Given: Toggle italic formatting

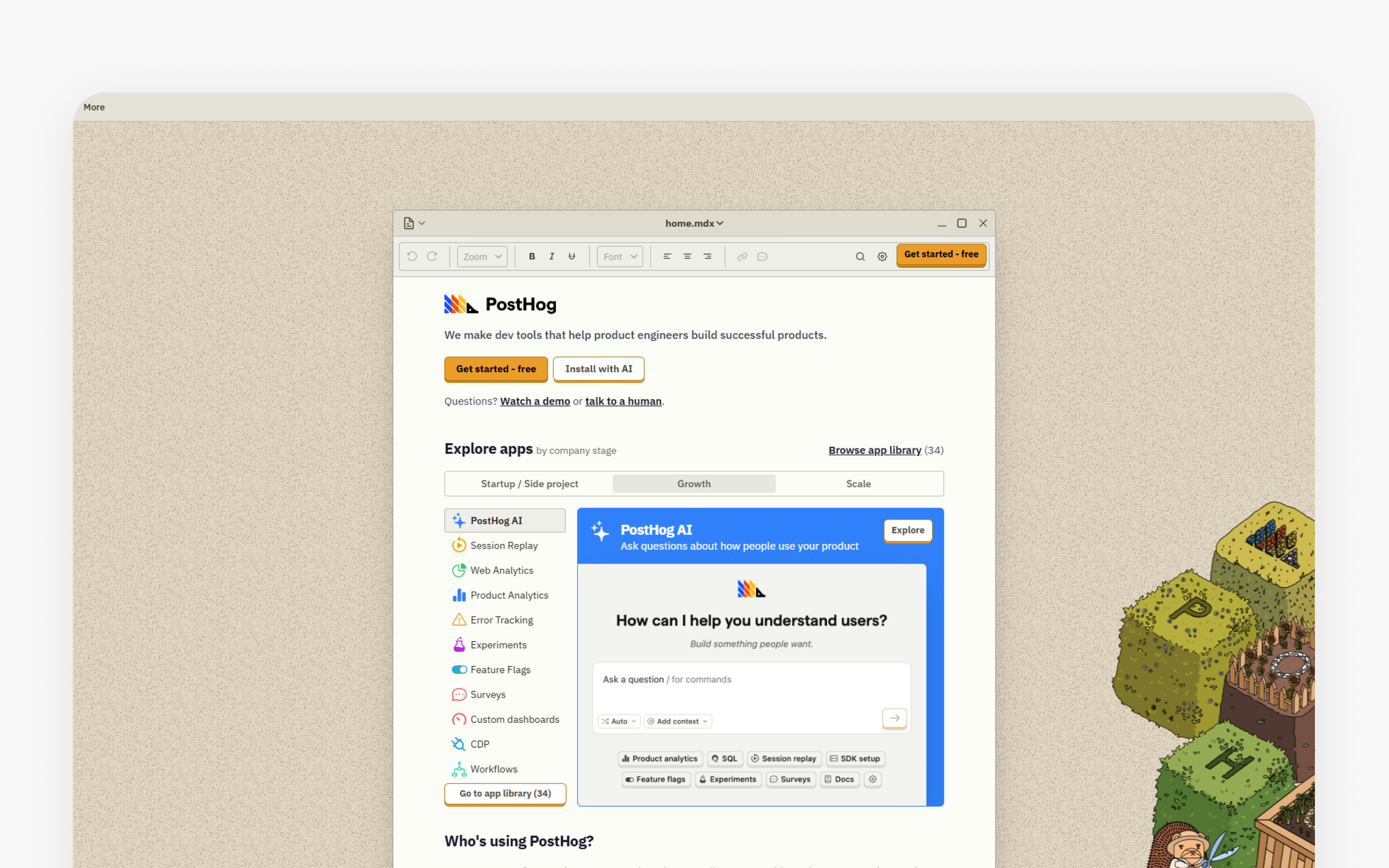Looking at the screenshot, I should [x=552, y=256].
